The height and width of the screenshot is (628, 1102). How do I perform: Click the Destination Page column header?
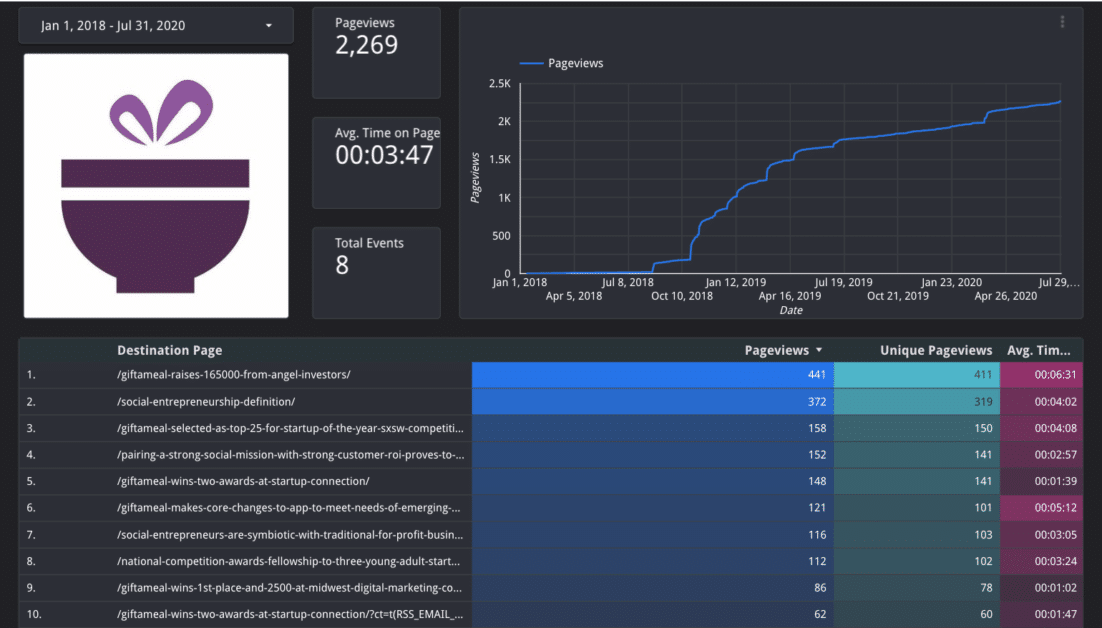tap(169, 350)
